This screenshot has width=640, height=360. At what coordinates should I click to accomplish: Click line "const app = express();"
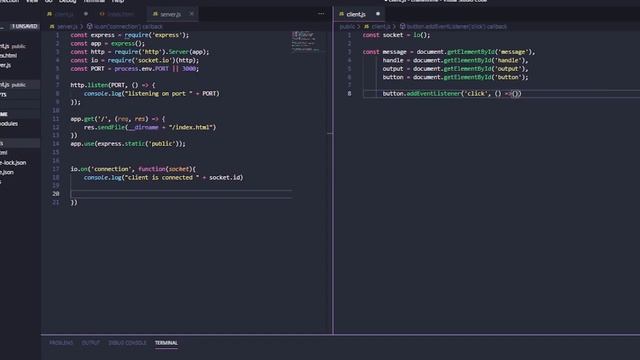(107, 43)
